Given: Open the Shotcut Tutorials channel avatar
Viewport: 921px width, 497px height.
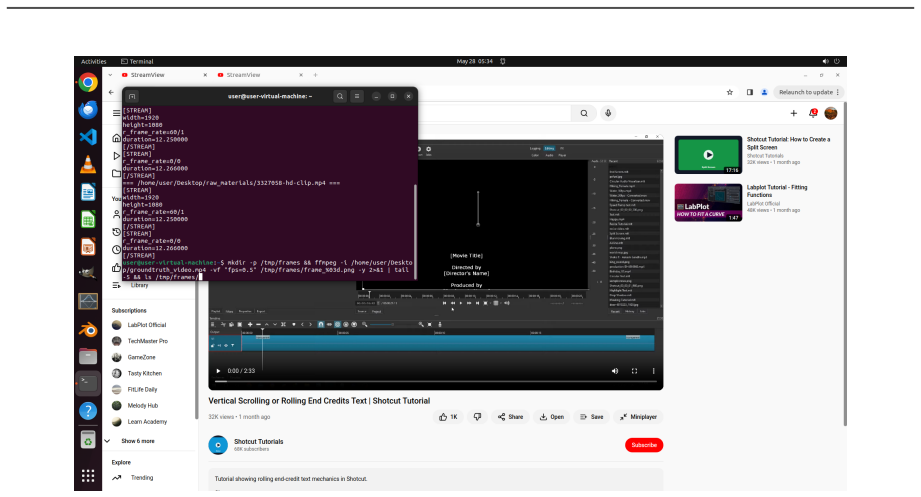Looking at the screenshot, I should click(x=218, y=445).
